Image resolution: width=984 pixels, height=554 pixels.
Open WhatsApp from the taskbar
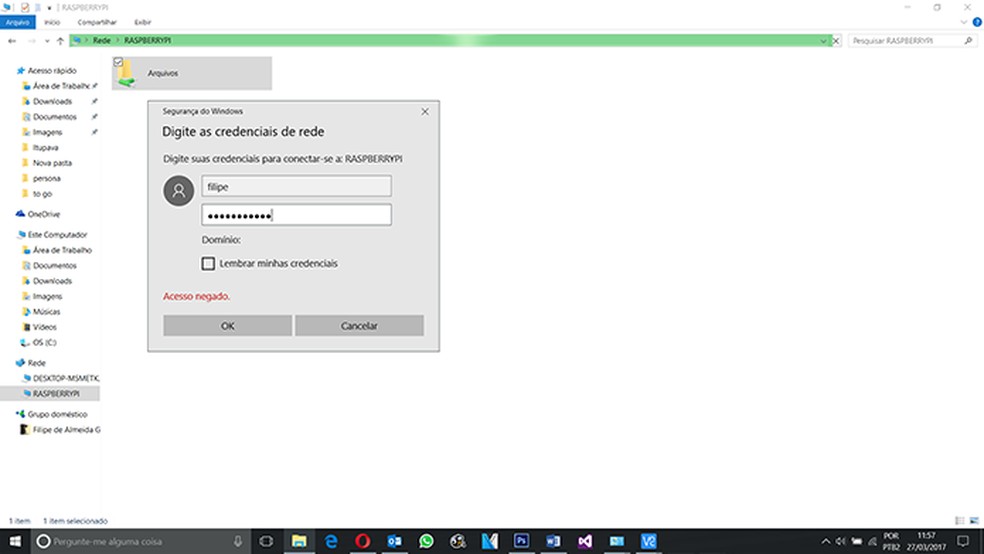pos(426,541)
